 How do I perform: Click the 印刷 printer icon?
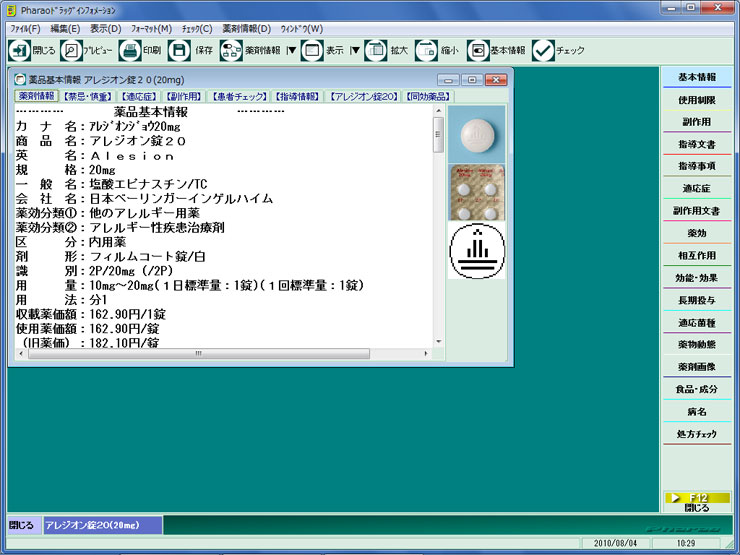tap(130, 50)
